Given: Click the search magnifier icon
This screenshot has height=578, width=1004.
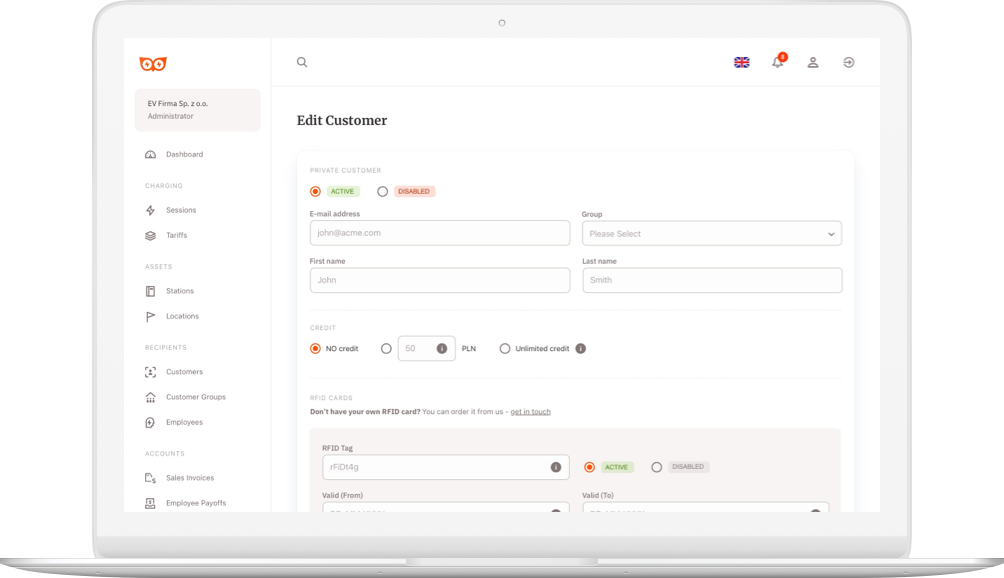Looking at the screenshot, I should [x=302, y=62].
